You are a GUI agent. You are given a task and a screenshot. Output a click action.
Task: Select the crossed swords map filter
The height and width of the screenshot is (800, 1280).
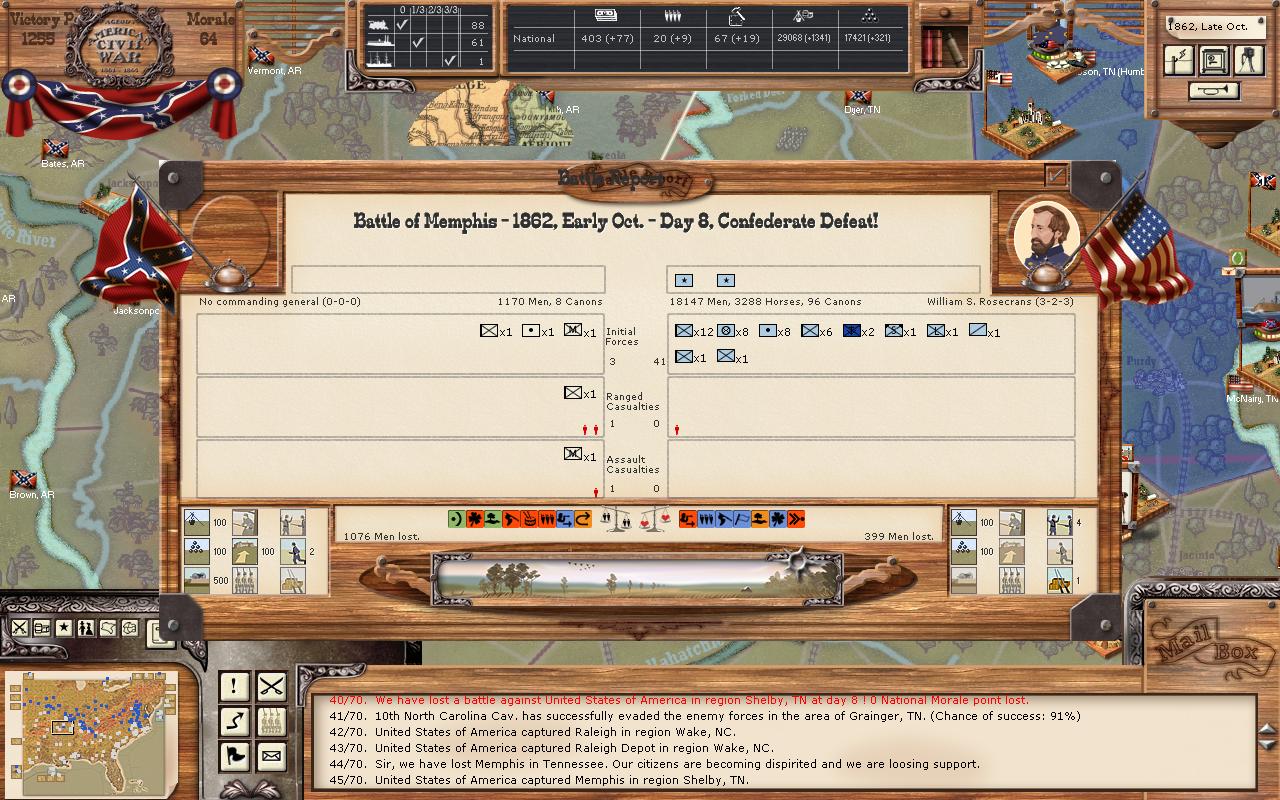tap(19, 628)
